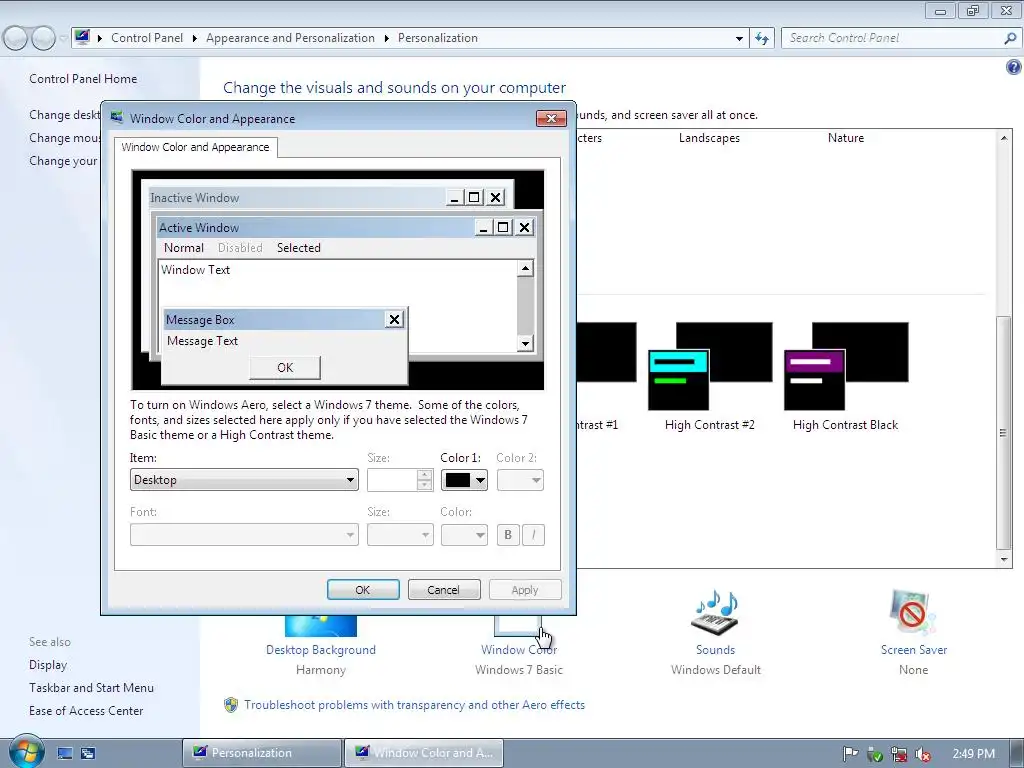Click the muted volume tray icon
The width and height of the screenshot is (1024, 768).
[x=923, y=754]
